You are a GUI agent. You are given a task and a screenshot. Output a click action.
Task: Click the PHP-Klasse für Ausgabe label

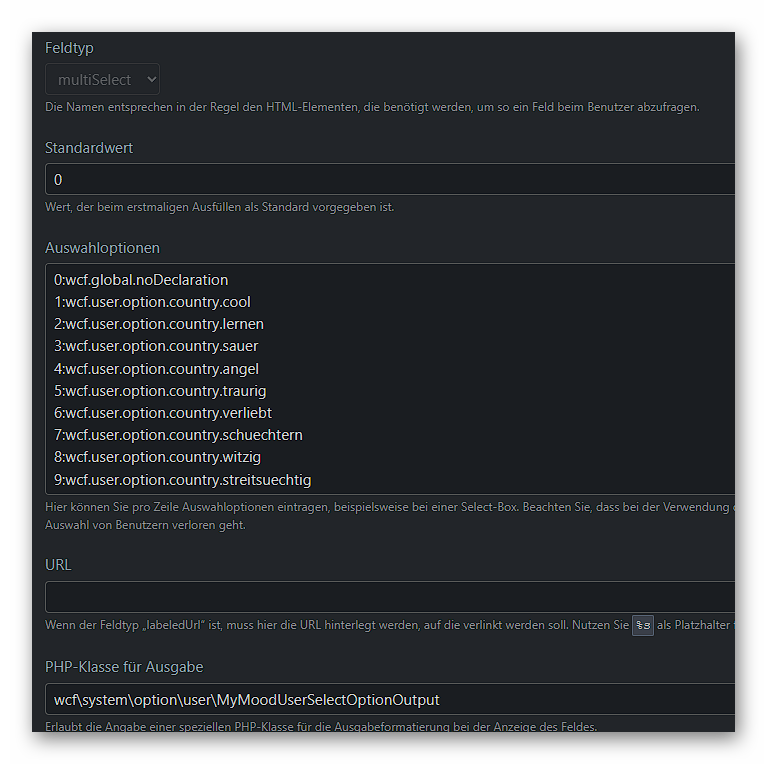[x=124, y=666]
